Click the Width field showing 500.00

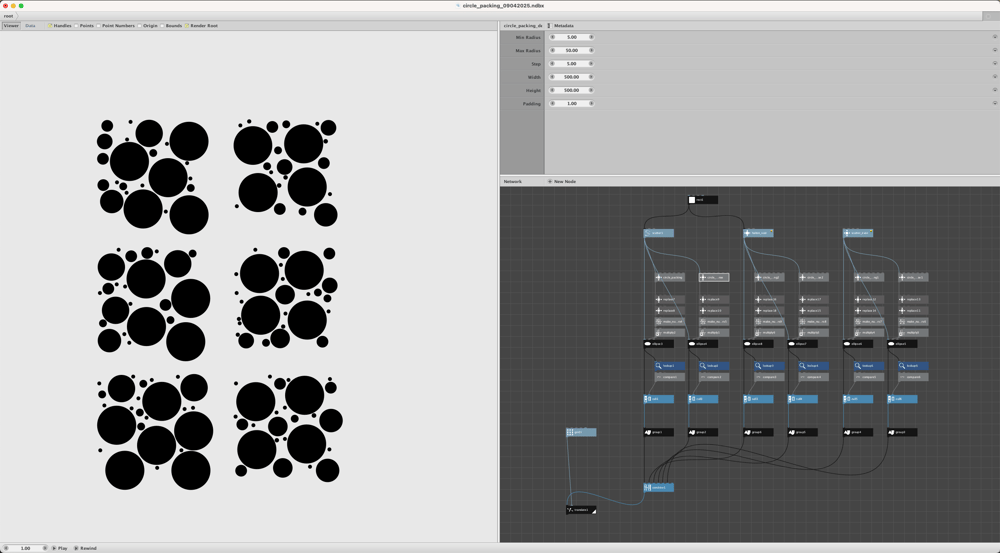pos(571,77)
